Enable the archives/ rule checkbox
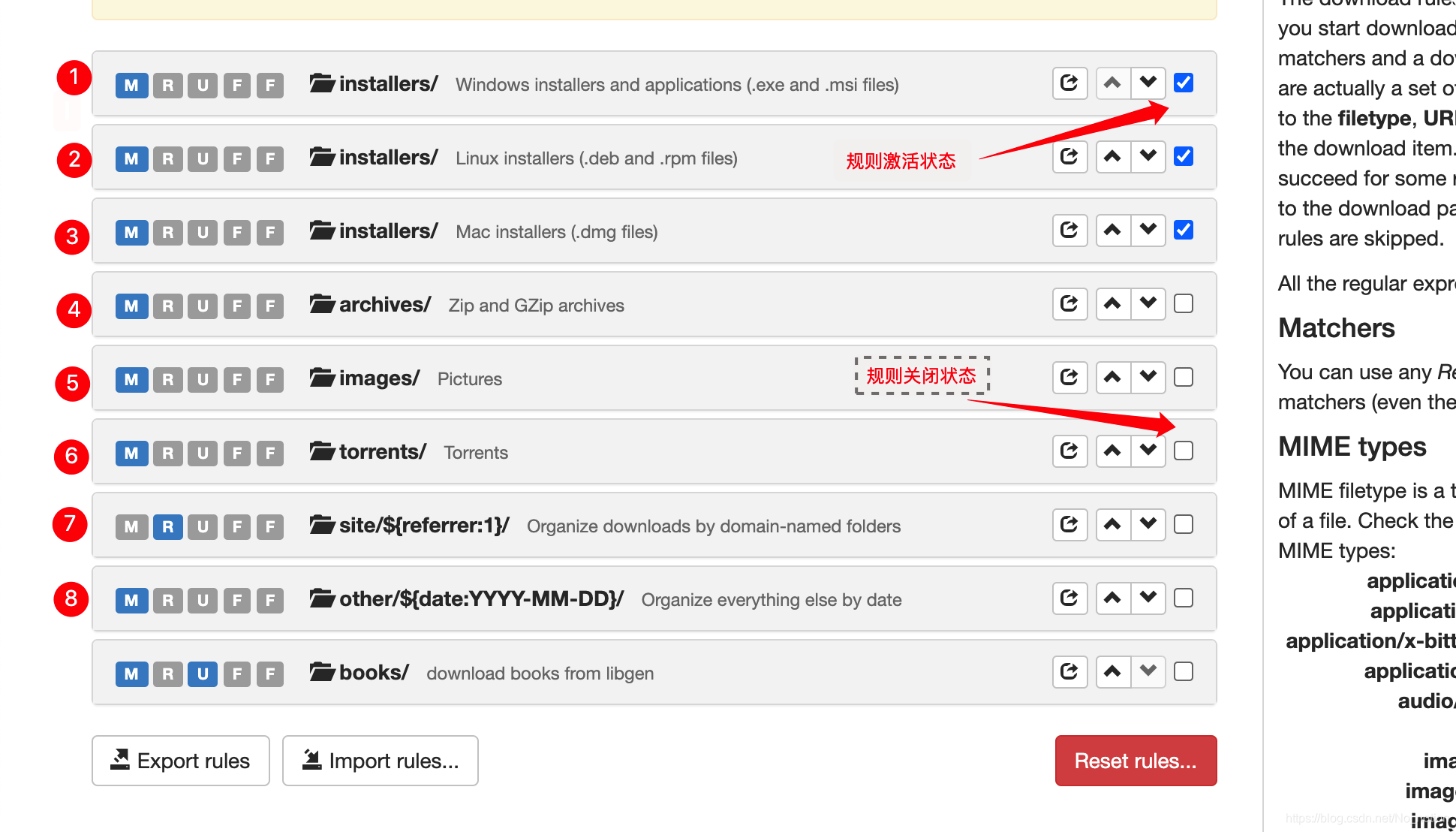Screen dimensions: 1456x832 coord(1183,304)
